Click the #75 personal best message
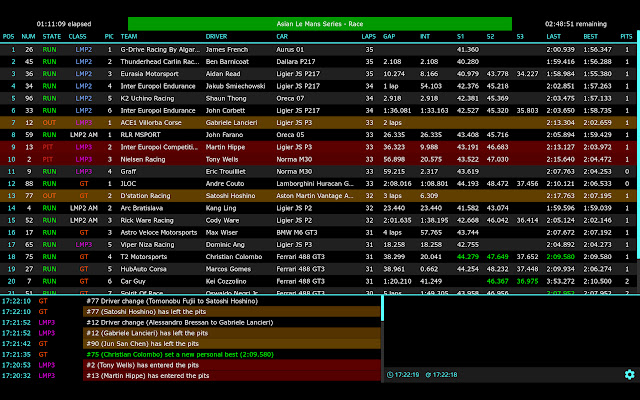The width and height of the screenshot is (640, 400). [180, 354]
